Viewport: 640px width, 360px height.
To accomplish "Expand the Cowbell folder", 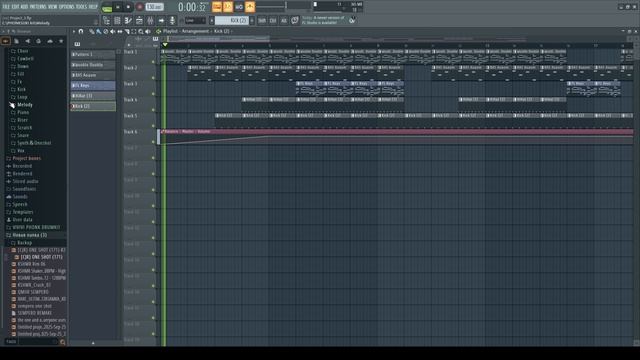I will click(x=25, y=59).
